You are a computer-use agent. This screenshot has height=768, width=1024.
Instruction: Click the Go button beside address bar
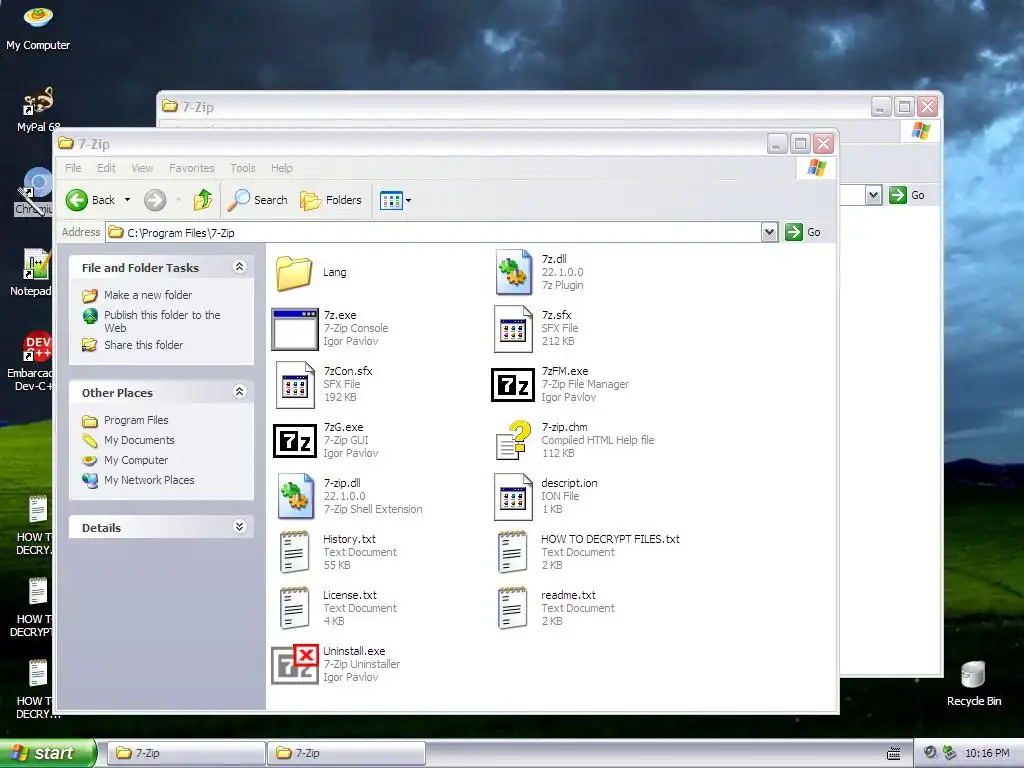tap(803, 232)
